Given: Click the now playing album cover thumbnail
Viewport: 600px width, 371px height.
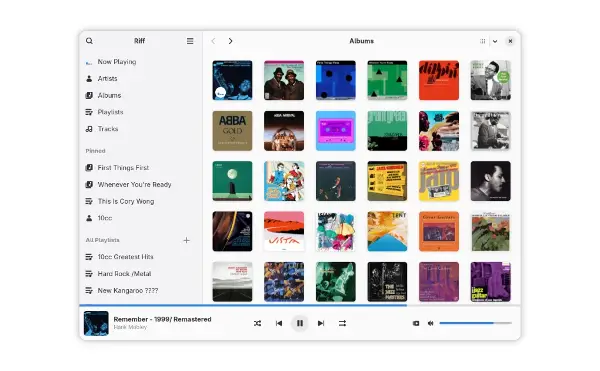Looking at the screenshot, I should click(x=96, y=323).
